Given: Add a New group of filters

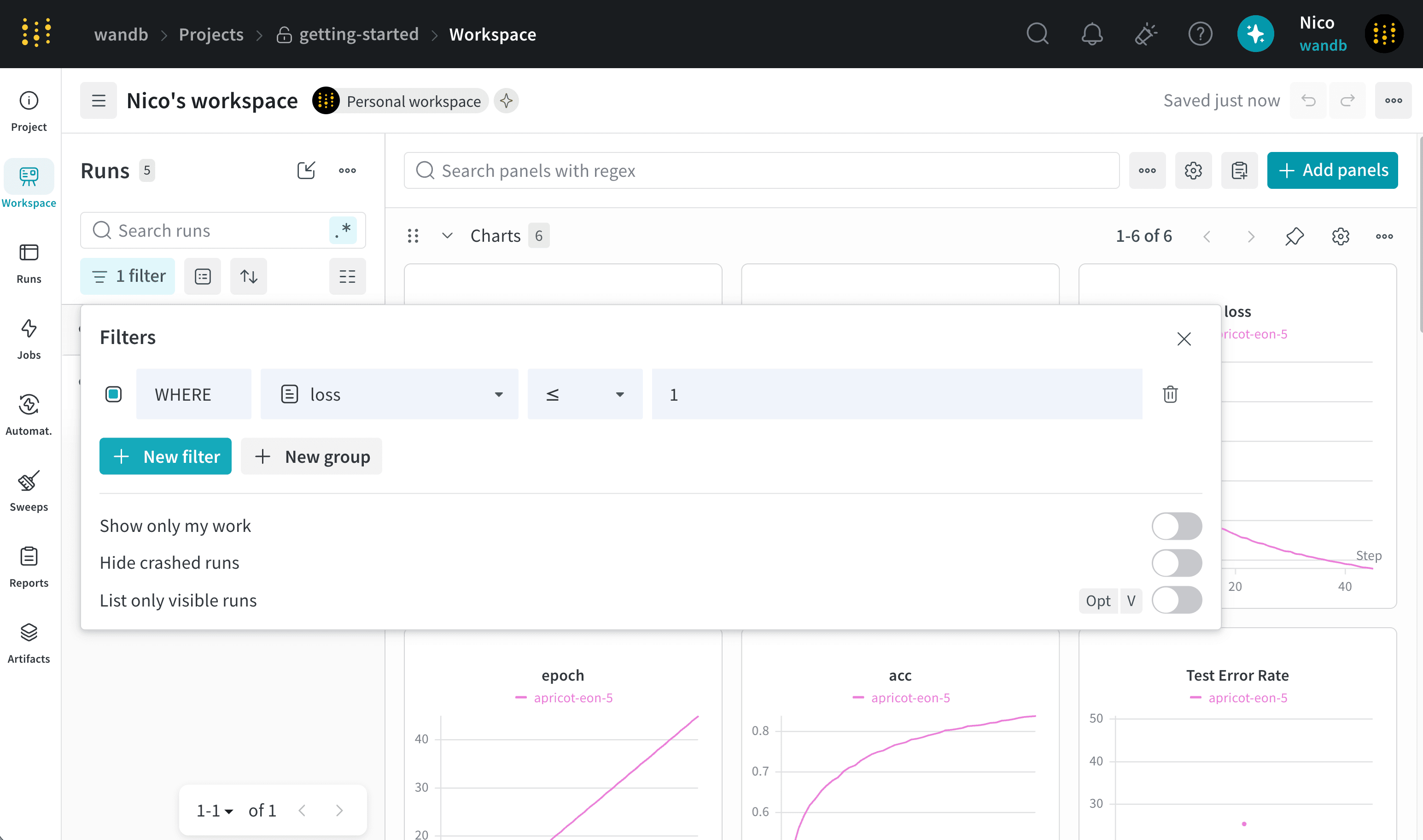Looking at the screenshot, I should [311, 456].
